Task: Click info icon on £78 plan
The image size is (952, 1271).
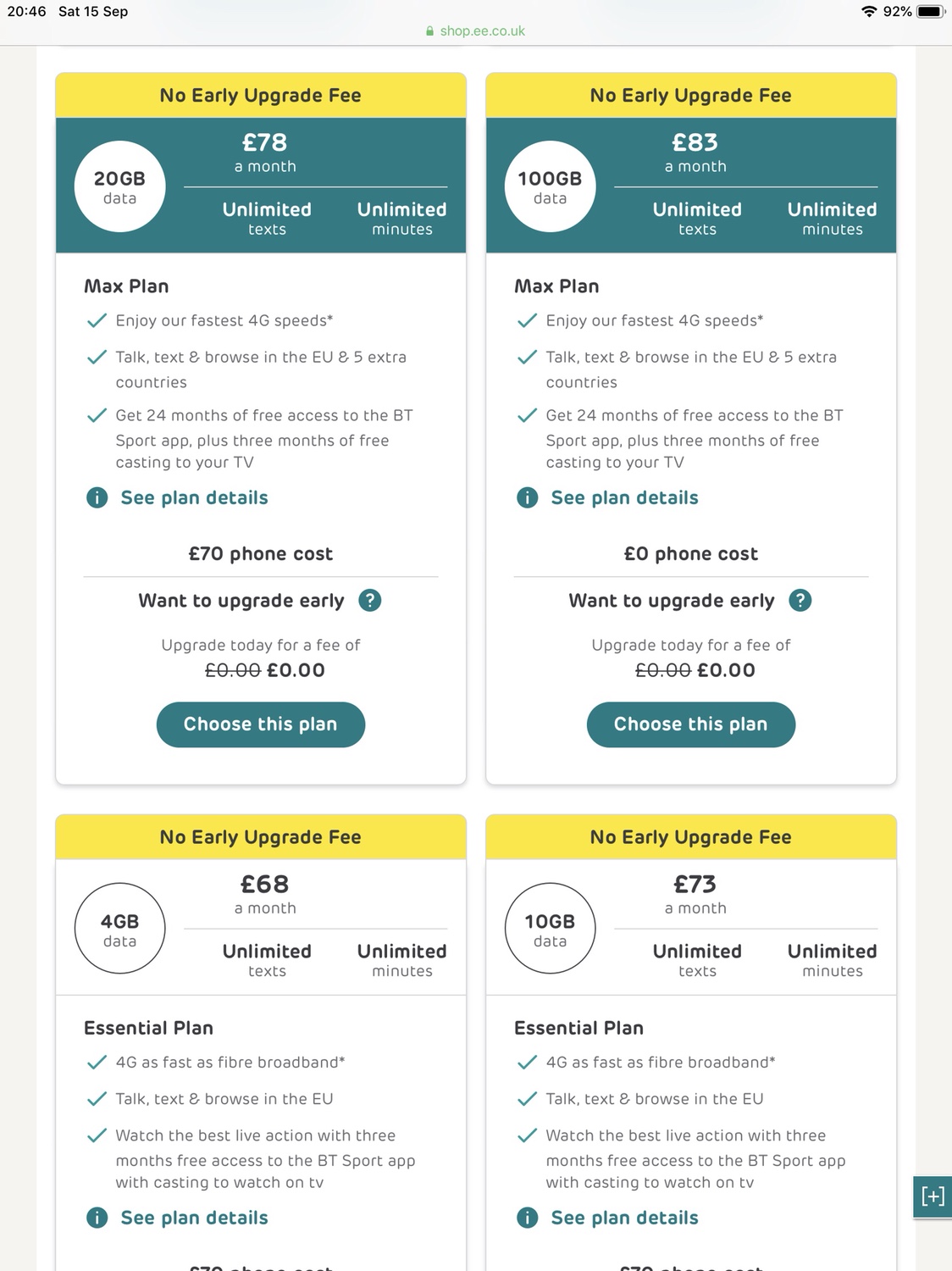Action: (x=97, y=498)
